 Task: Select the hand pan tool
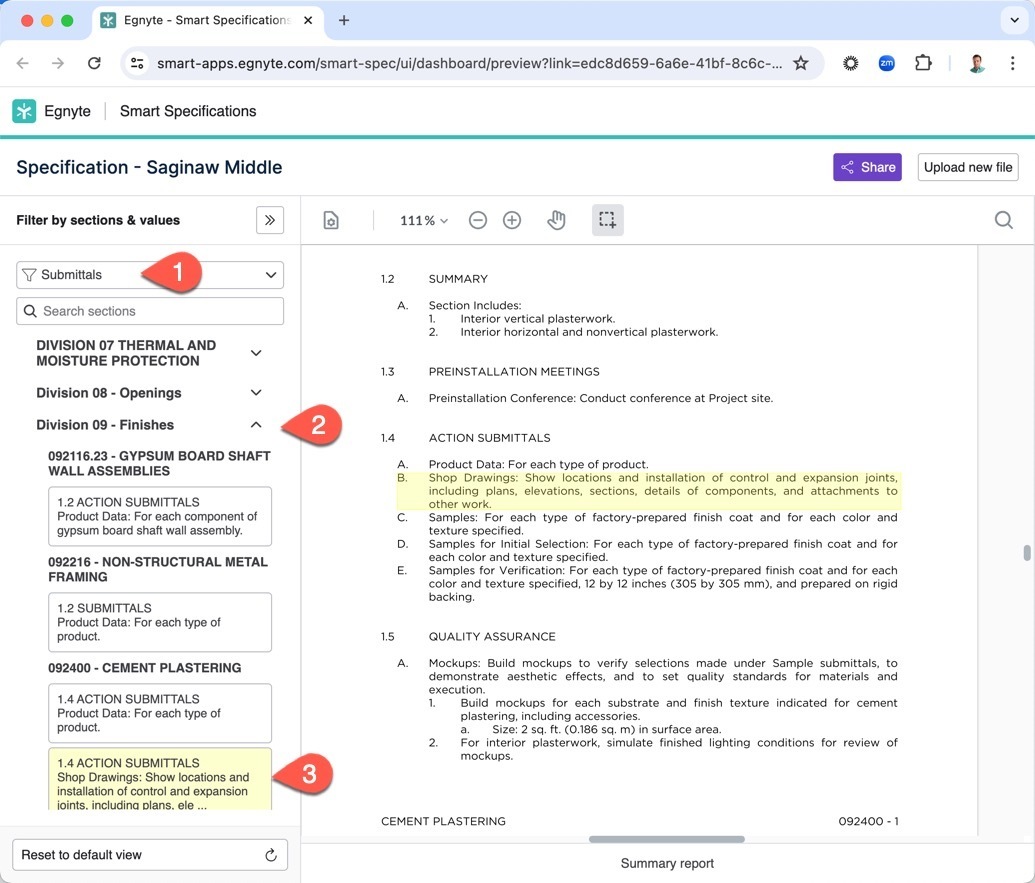(x=557, y=220)
